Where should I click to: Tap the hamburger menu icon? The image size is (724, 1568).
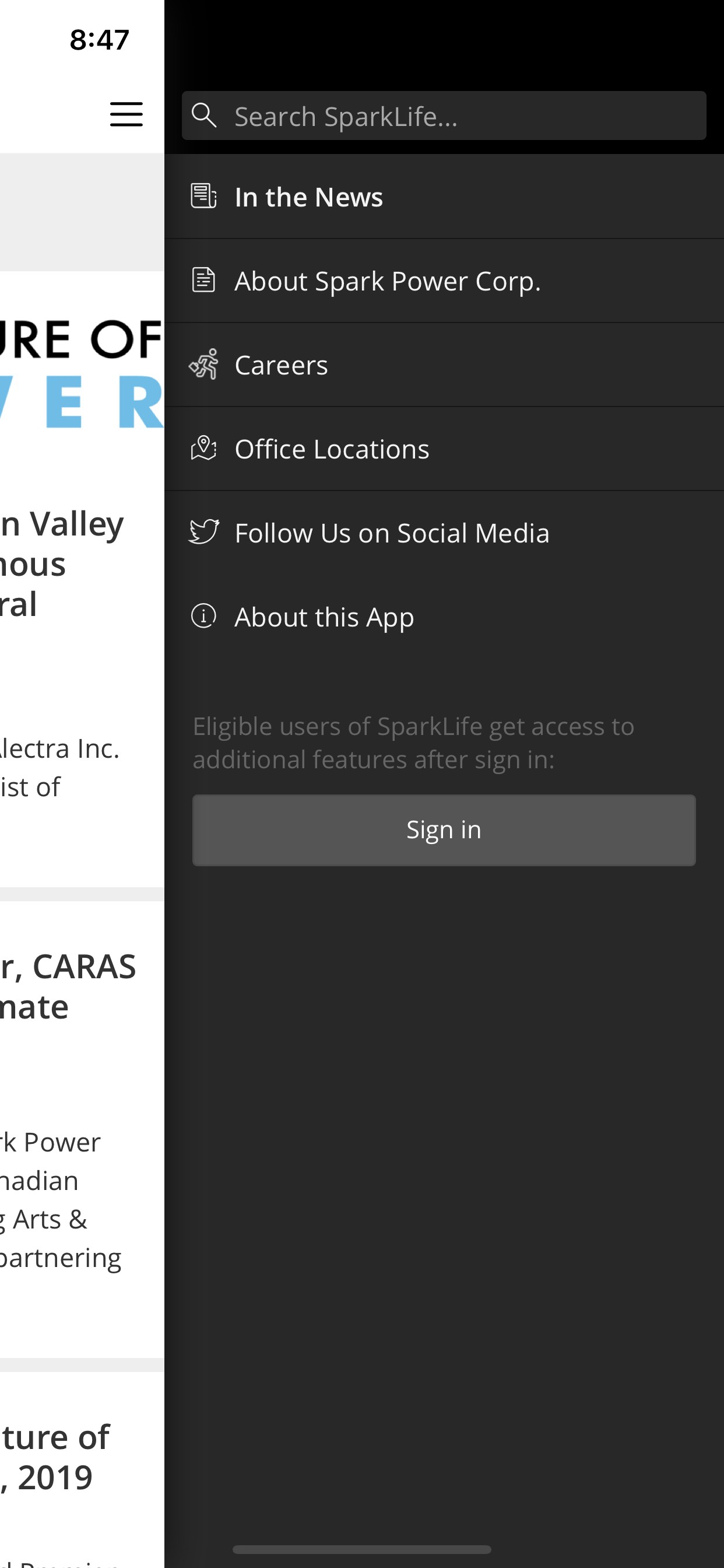(x=126, y=114)
